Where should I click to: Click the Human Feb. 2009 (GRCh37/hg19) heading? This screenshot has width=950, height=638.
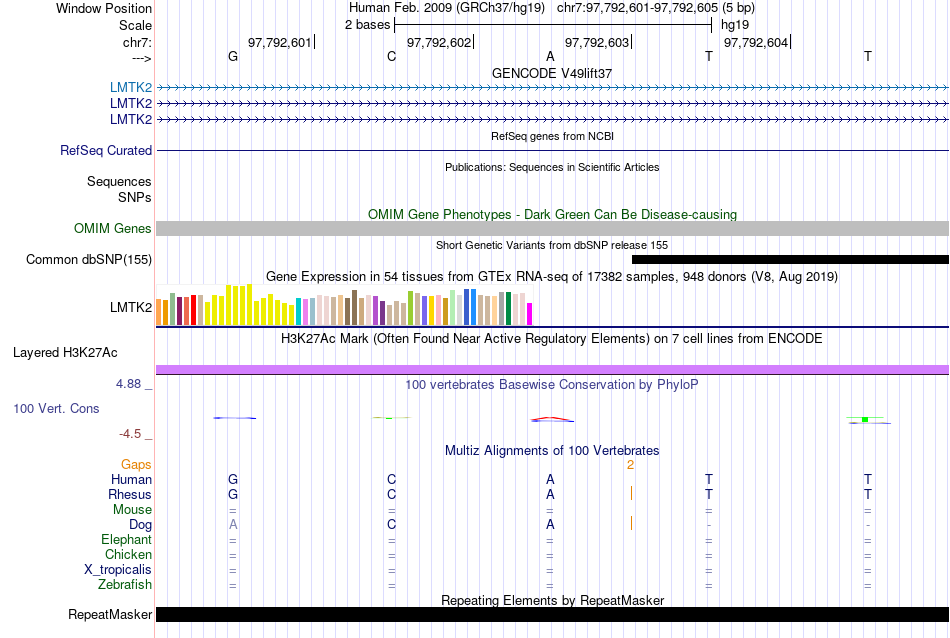(447, 8)
